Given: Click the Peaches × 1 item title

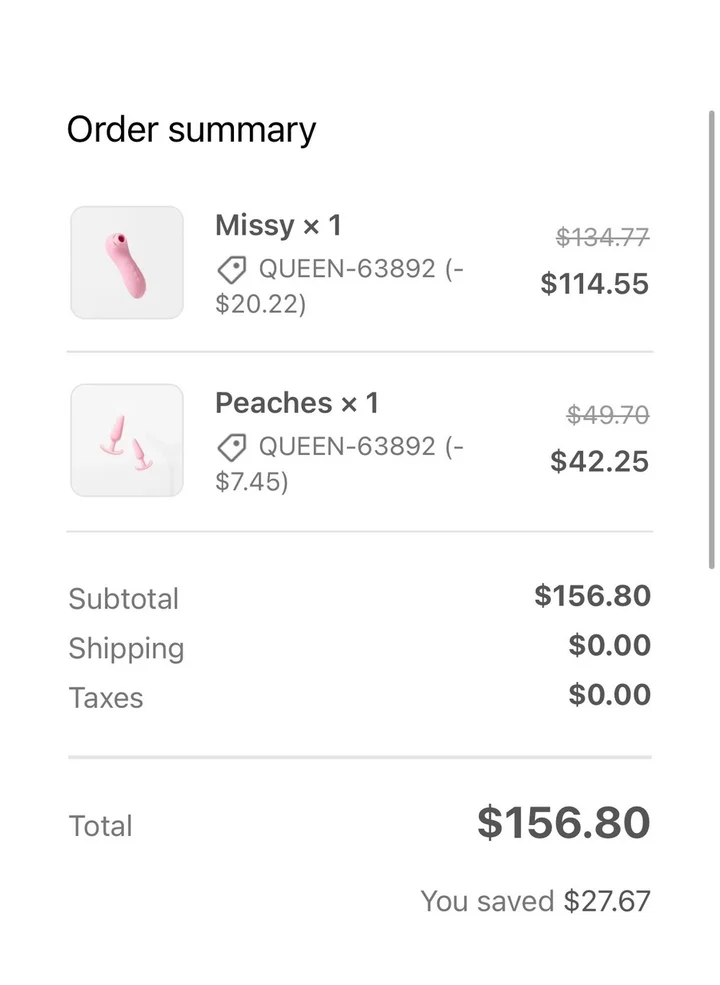Looking at the screenshot, I should coord(297,403).
